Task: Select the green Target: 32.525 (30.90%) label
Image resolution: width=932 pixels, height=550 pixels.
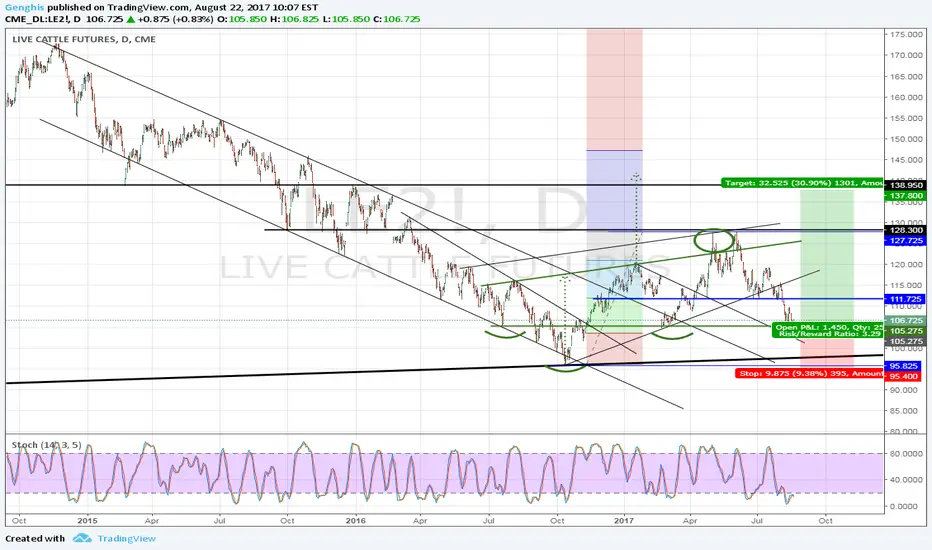Action: point(802,183)
